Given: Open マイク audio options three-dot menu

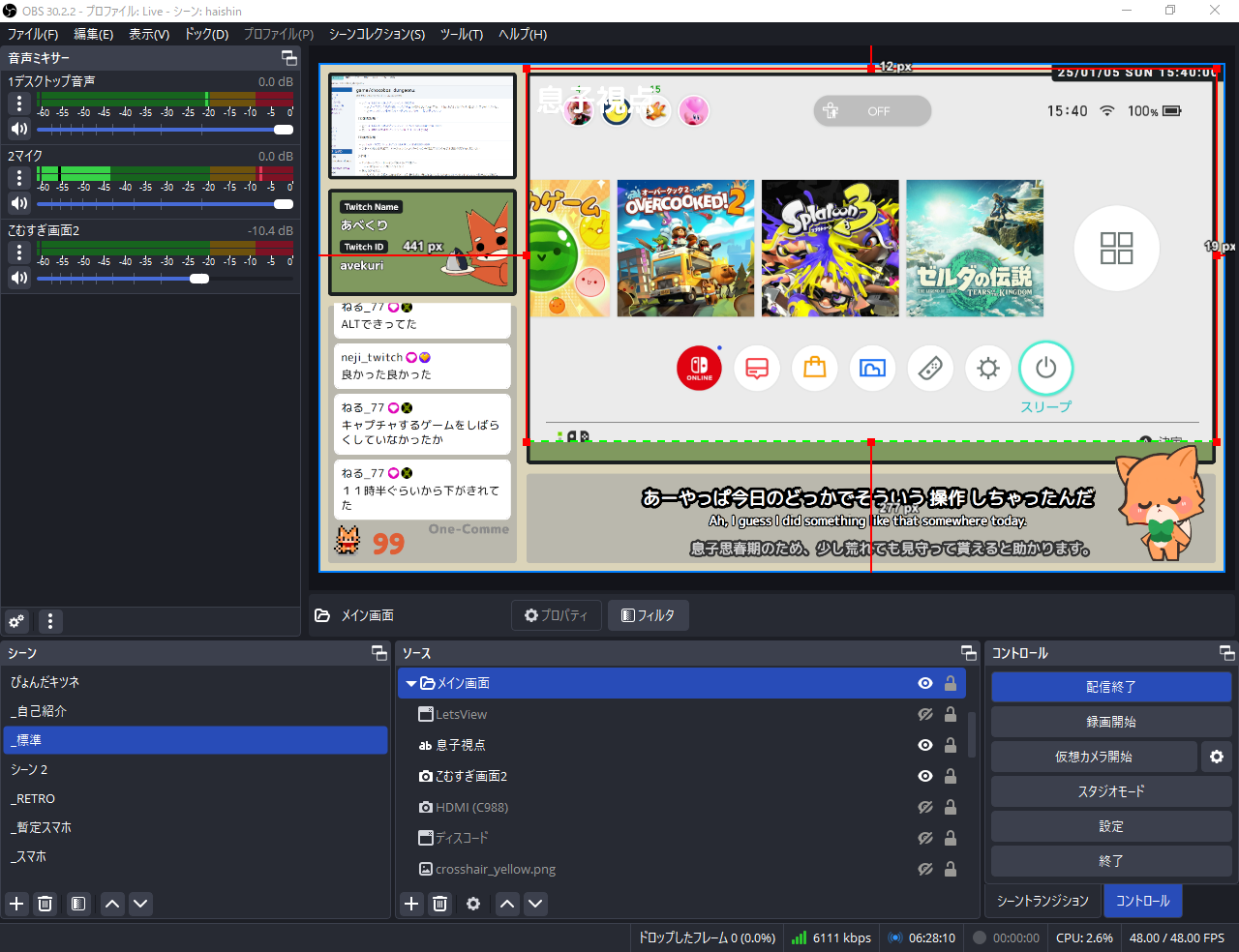Looking at the screenshot, I should (18, 178).
